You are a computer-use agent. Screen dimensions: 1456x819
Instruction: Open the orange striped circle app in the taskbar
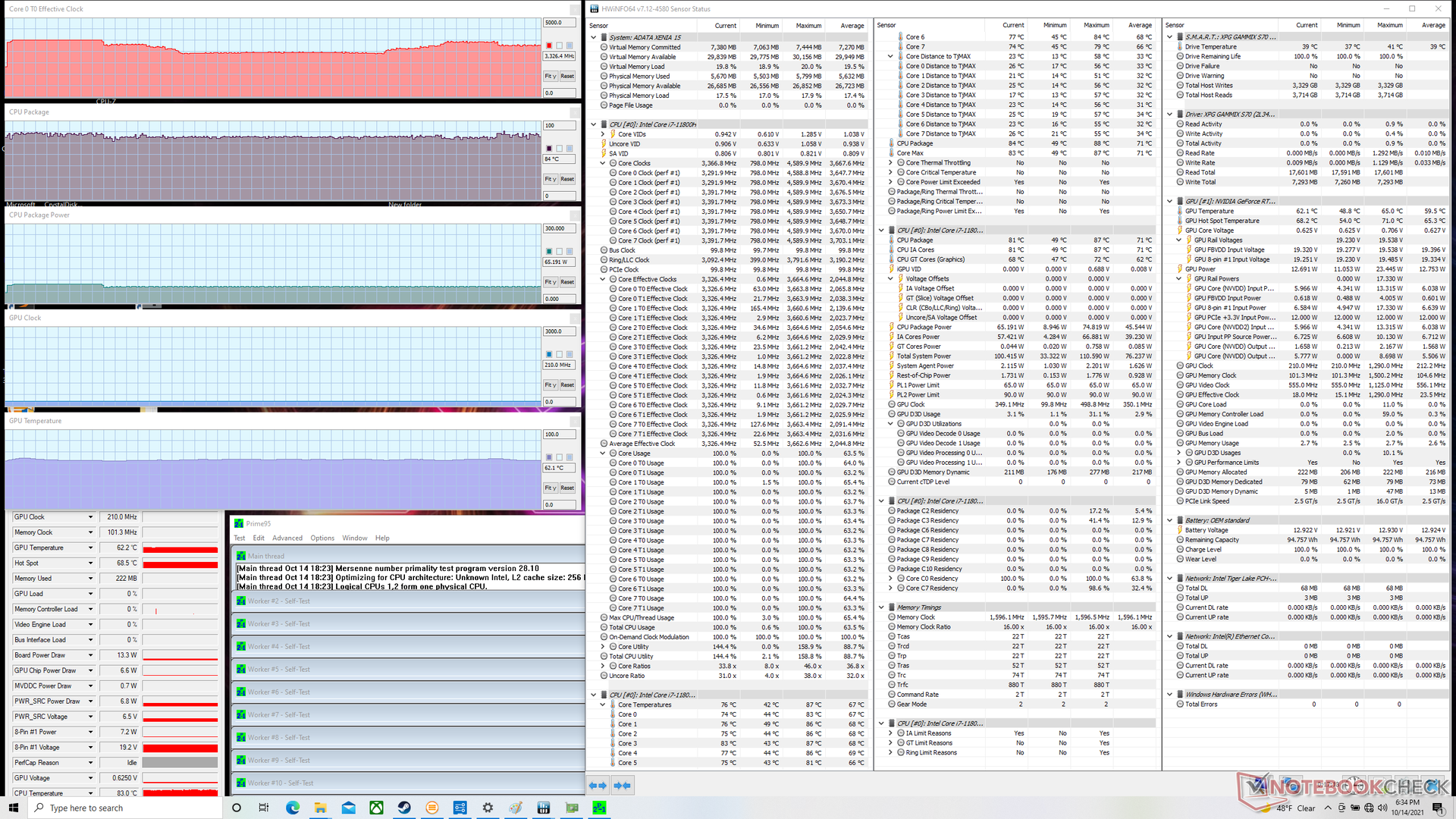click(431, 808)
